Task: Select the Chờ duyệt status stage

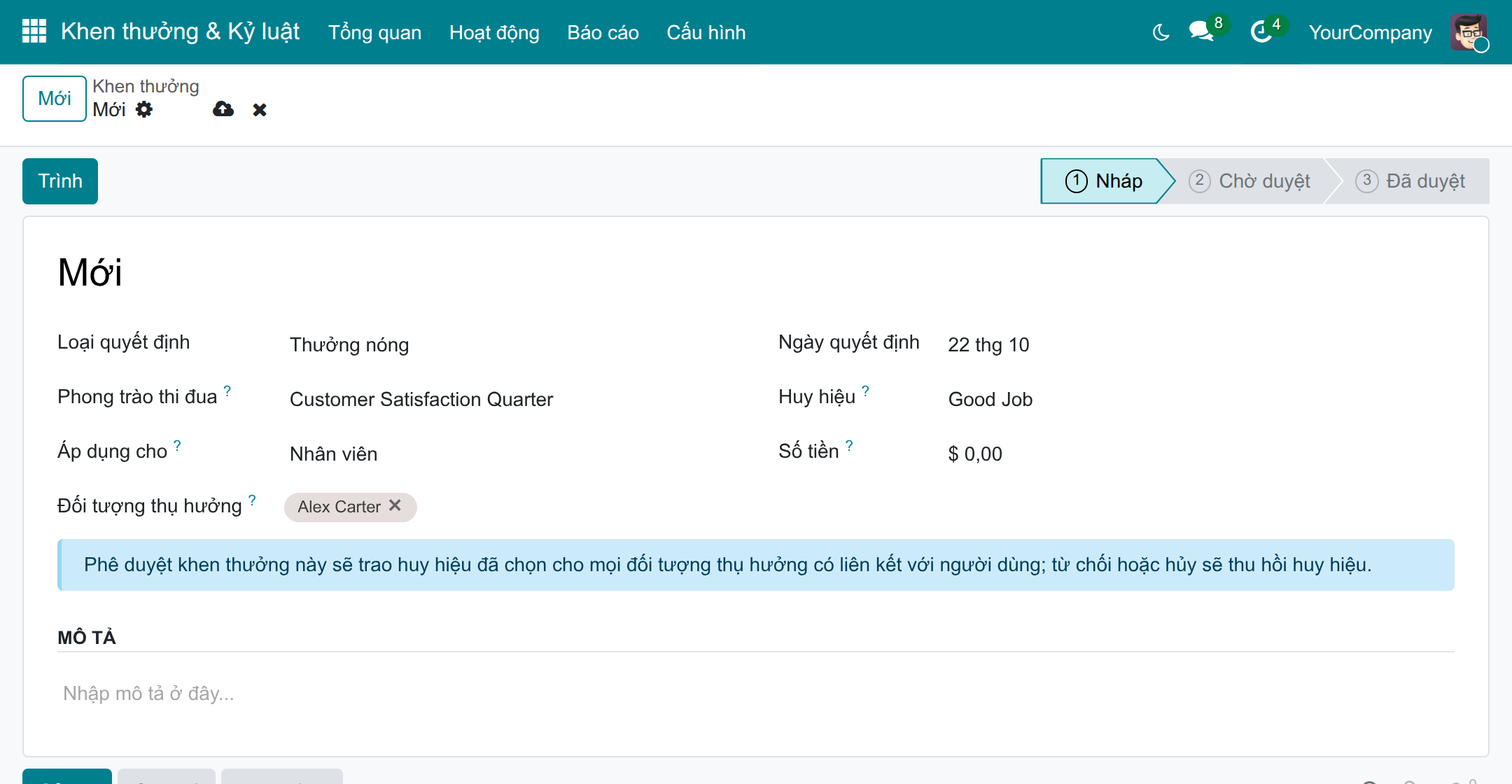Action: (1249, 181)
